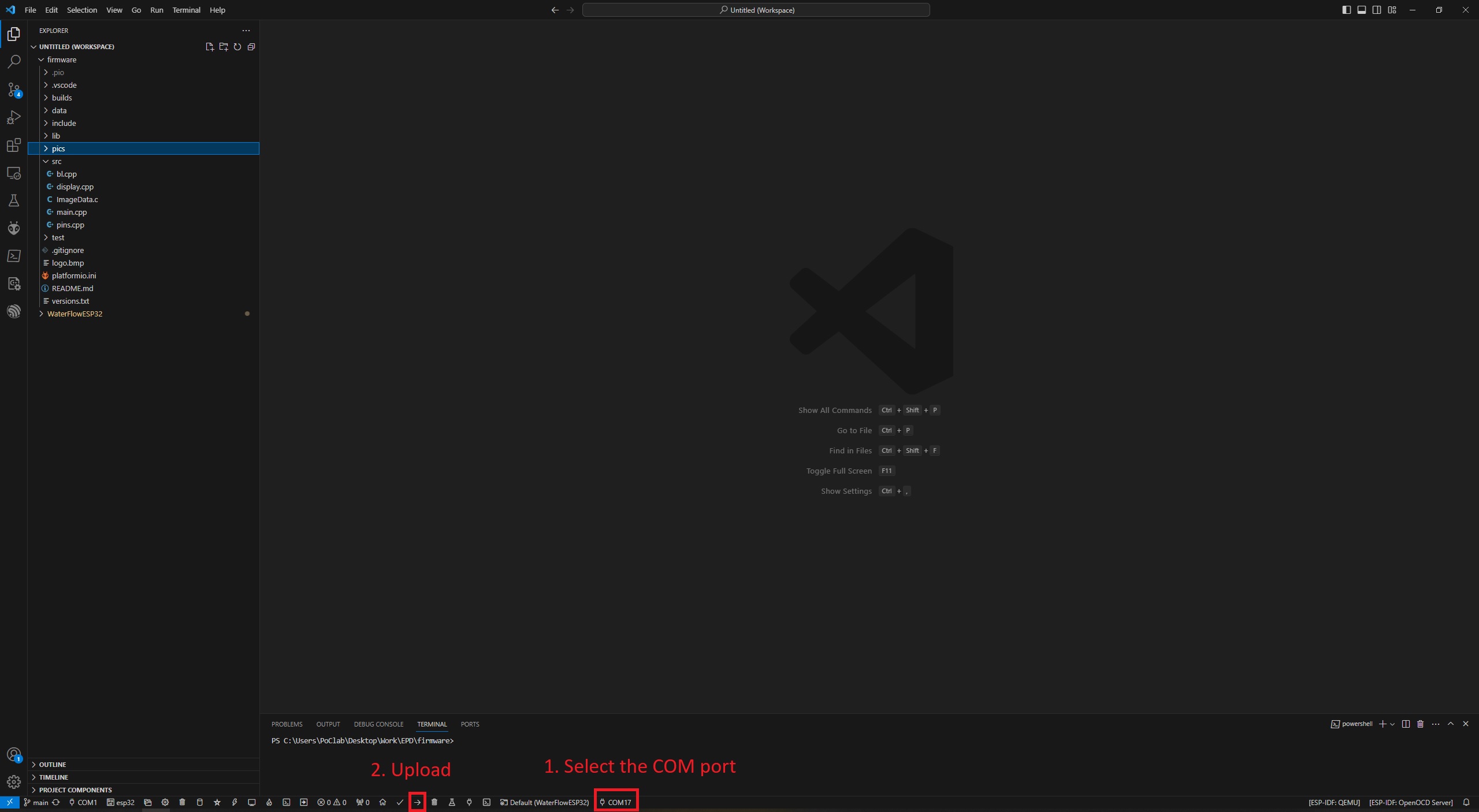
Task: Click the ESP-IDF monitor device icon
Action: click(x=252, y=802)
